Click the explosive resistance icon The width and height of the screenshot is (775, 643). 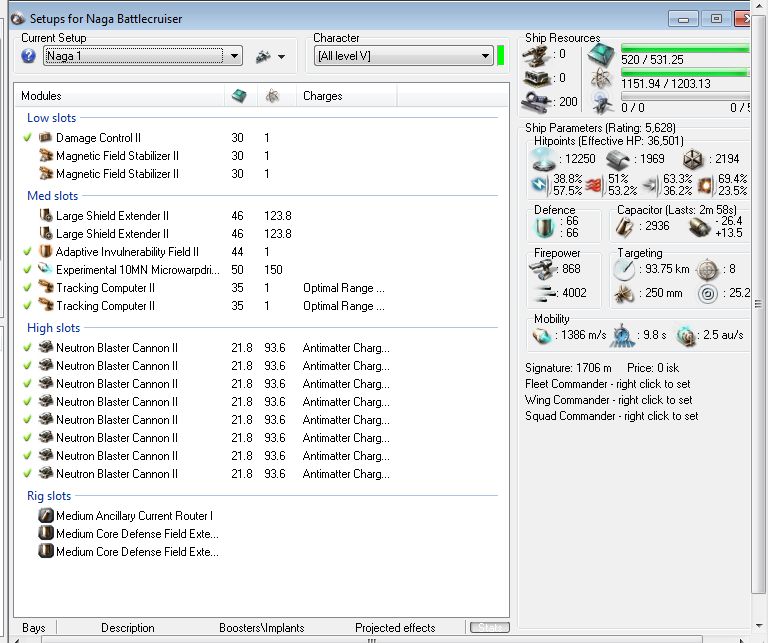coord(705,185)
